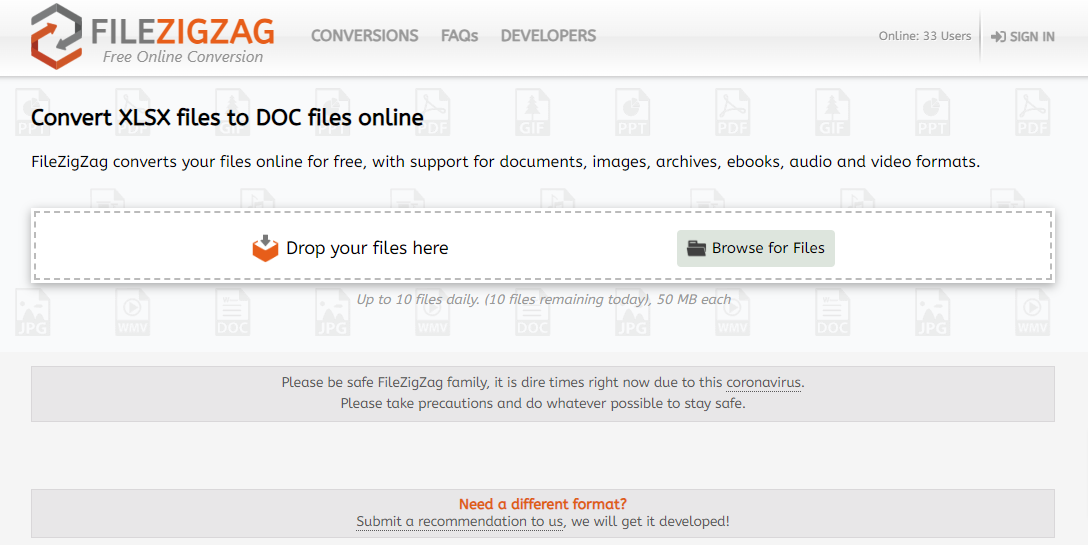Image resolution: width=1088 pixels, height=545 pixels.
Task: Click Need a different format? heading
Action: pyautogui.click(x=543, y=504)
